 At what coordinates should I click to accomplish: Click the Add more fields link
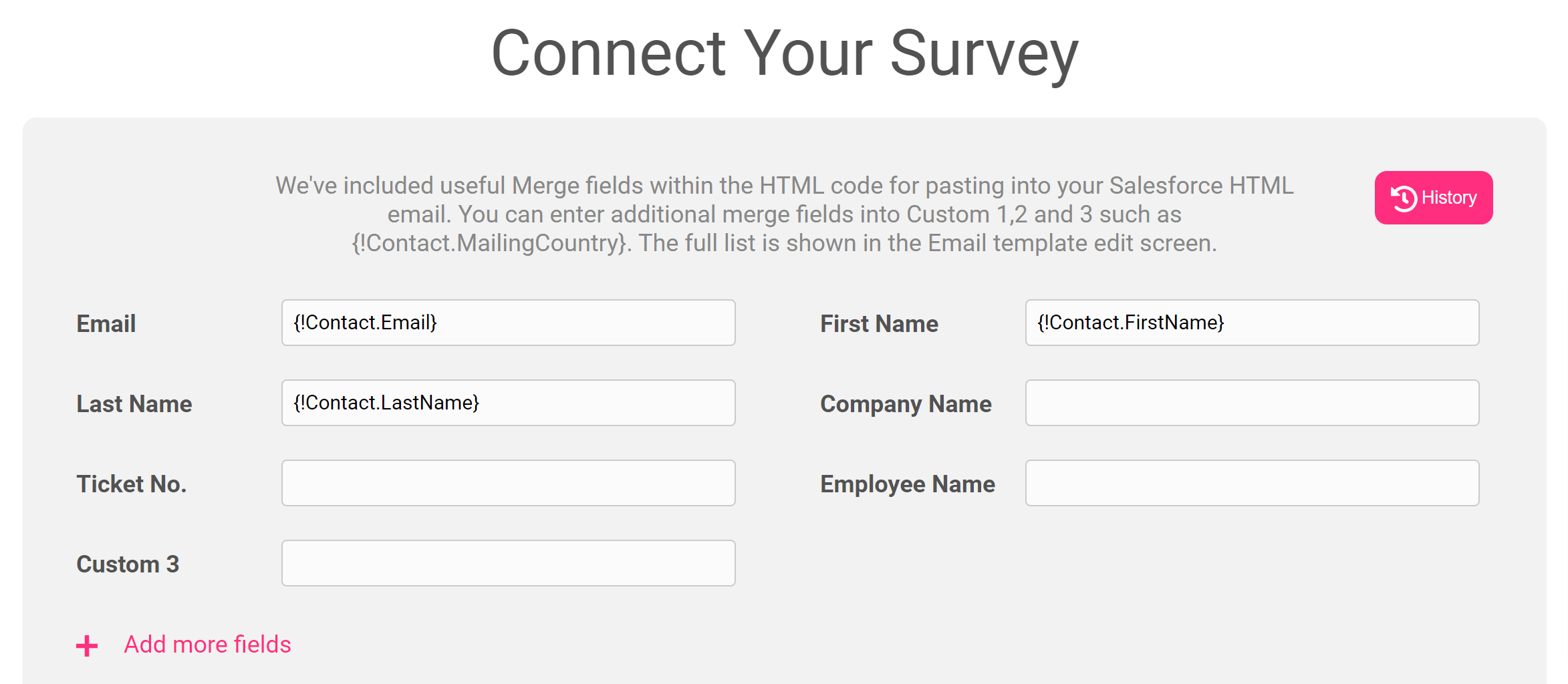point(207,645)
